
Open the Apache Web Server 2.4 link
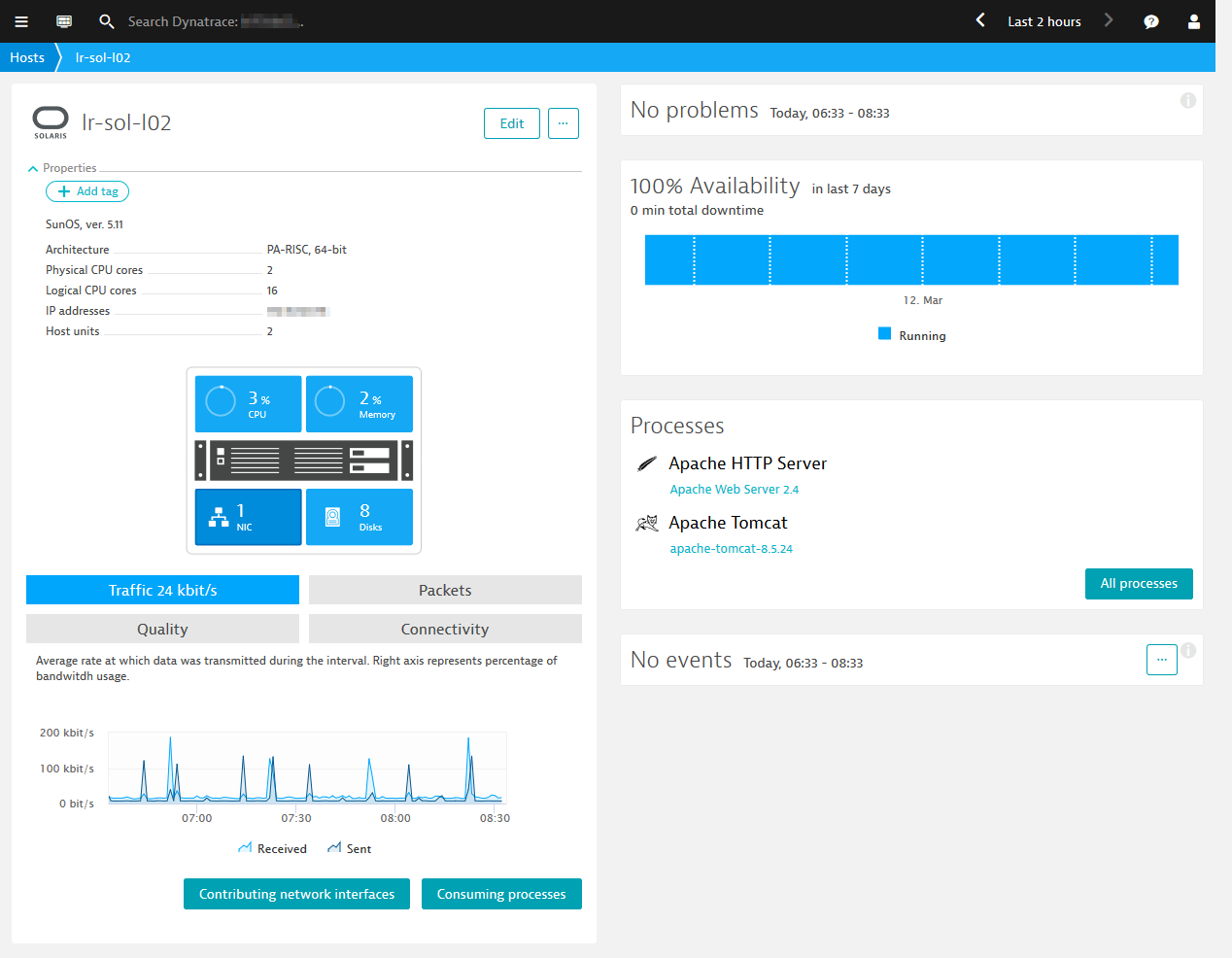(x=735, y=490)
